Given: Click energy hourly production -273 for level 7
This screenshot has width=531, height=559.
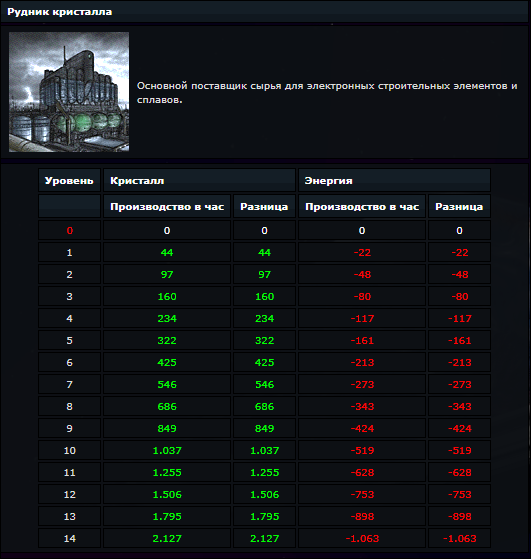Looking at the screenshot, I should [x=362, y=385].
